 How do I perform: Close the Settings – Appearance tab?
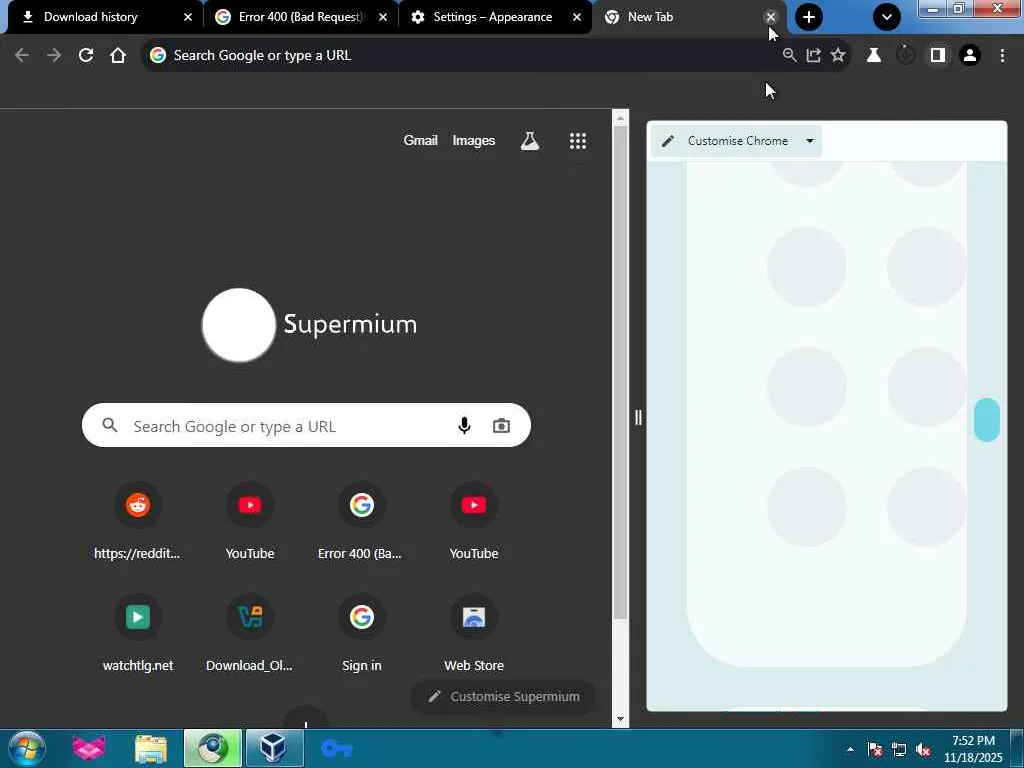coord(577,17)
